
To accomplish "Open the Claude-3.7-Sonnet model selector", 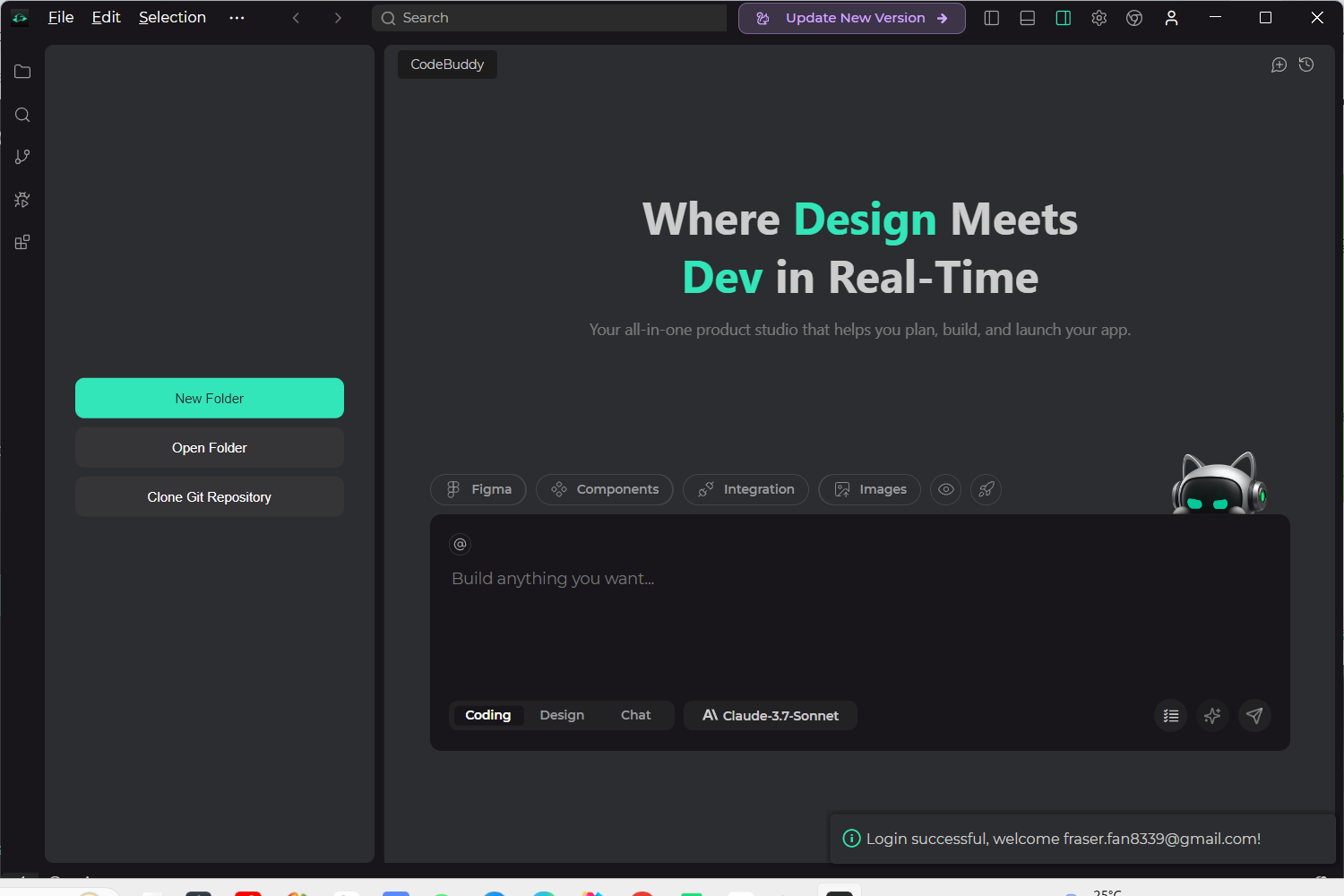I will coord(771,715).
